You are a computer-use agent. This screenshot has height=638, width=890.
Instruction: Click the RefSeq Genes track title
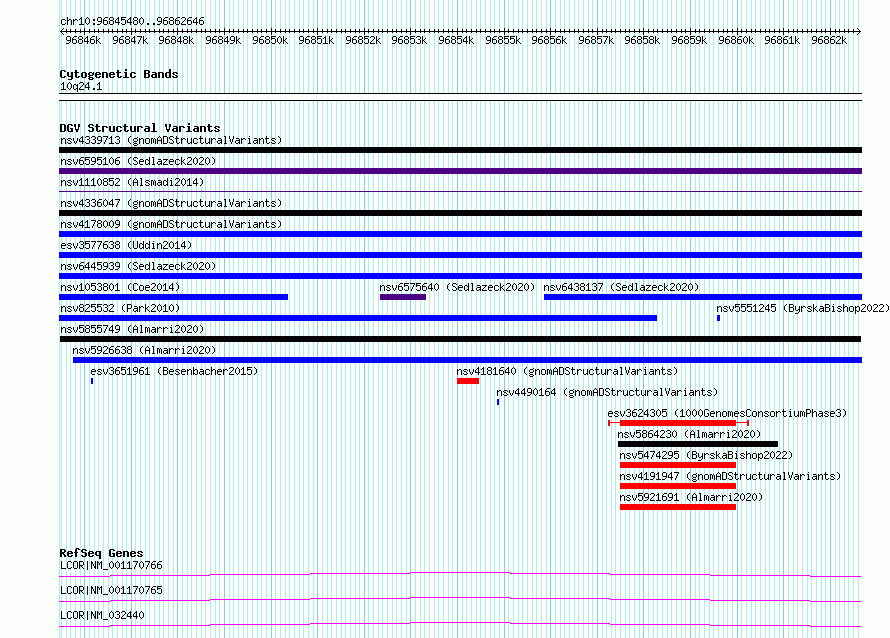(101, 553)
